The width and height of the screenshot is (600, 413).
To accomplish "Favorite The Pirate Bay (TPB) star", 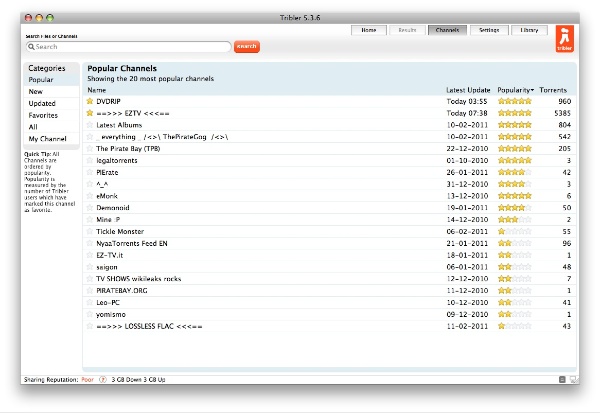I will [x=90, y=149].
